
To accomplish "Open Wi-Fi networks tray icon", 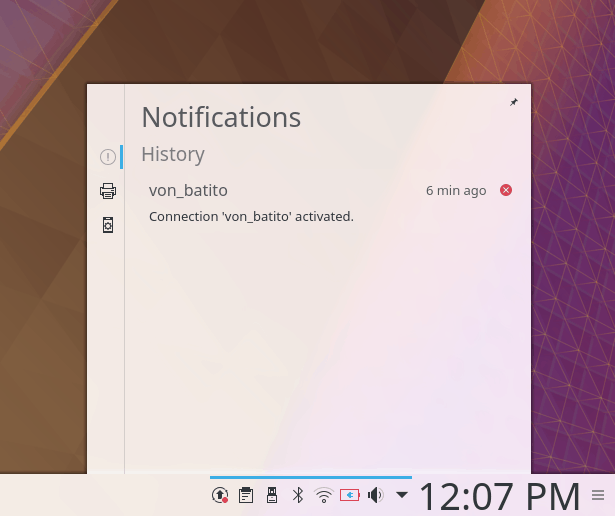I will 324,495.
